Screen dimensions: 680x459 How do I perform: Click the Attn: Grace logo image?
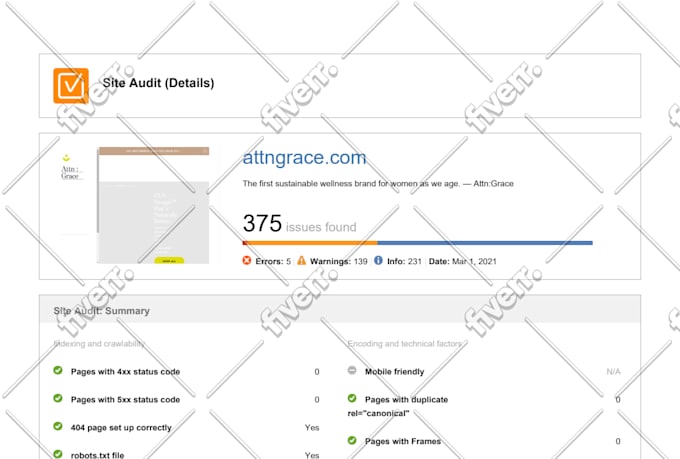71,168
